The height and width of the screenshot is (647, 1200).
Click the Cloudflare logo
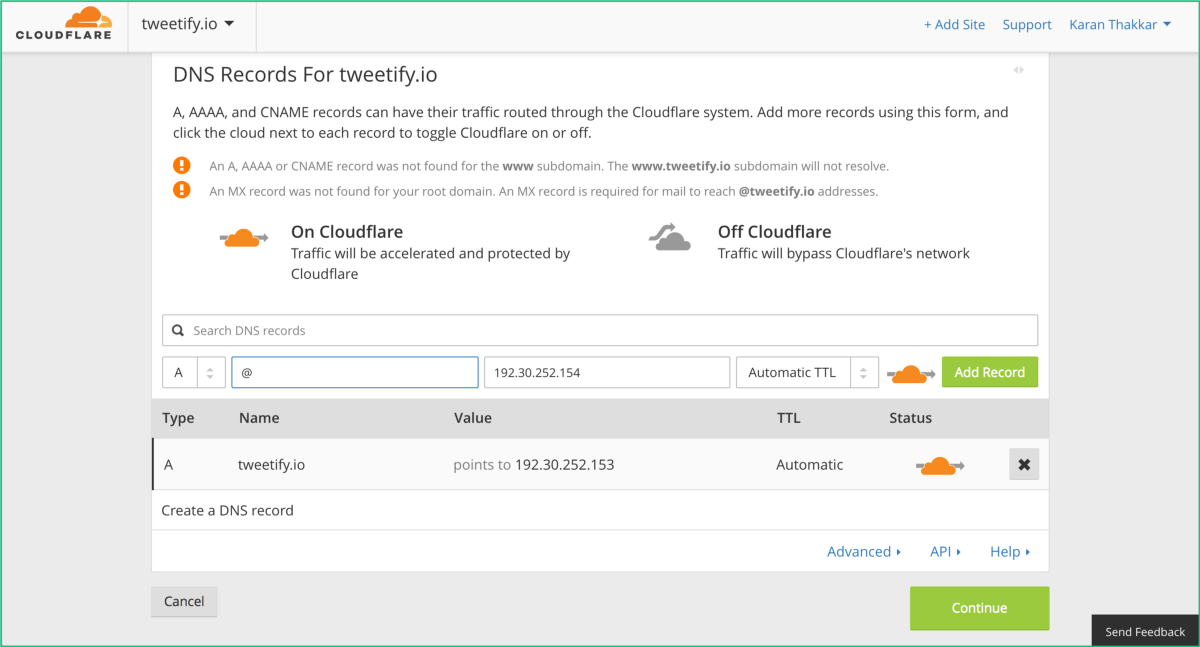[63, 25]
